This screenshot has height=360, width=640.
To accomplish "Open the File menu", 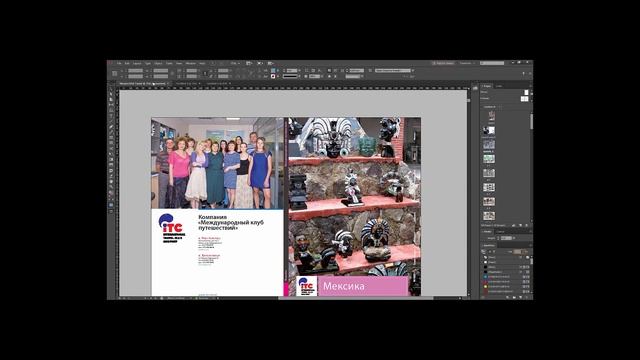I will (119, 63).
